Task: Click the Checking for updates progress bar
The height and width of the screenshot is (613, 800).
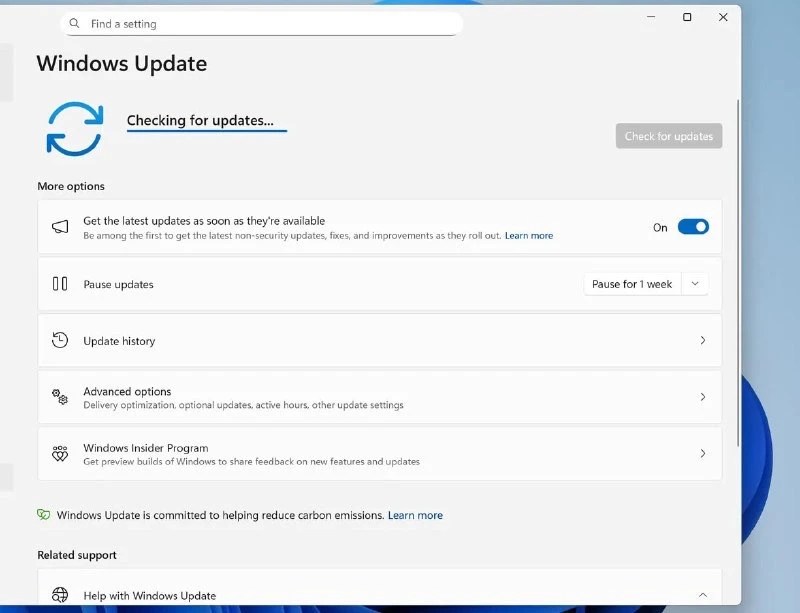Action: coord(206,130)
